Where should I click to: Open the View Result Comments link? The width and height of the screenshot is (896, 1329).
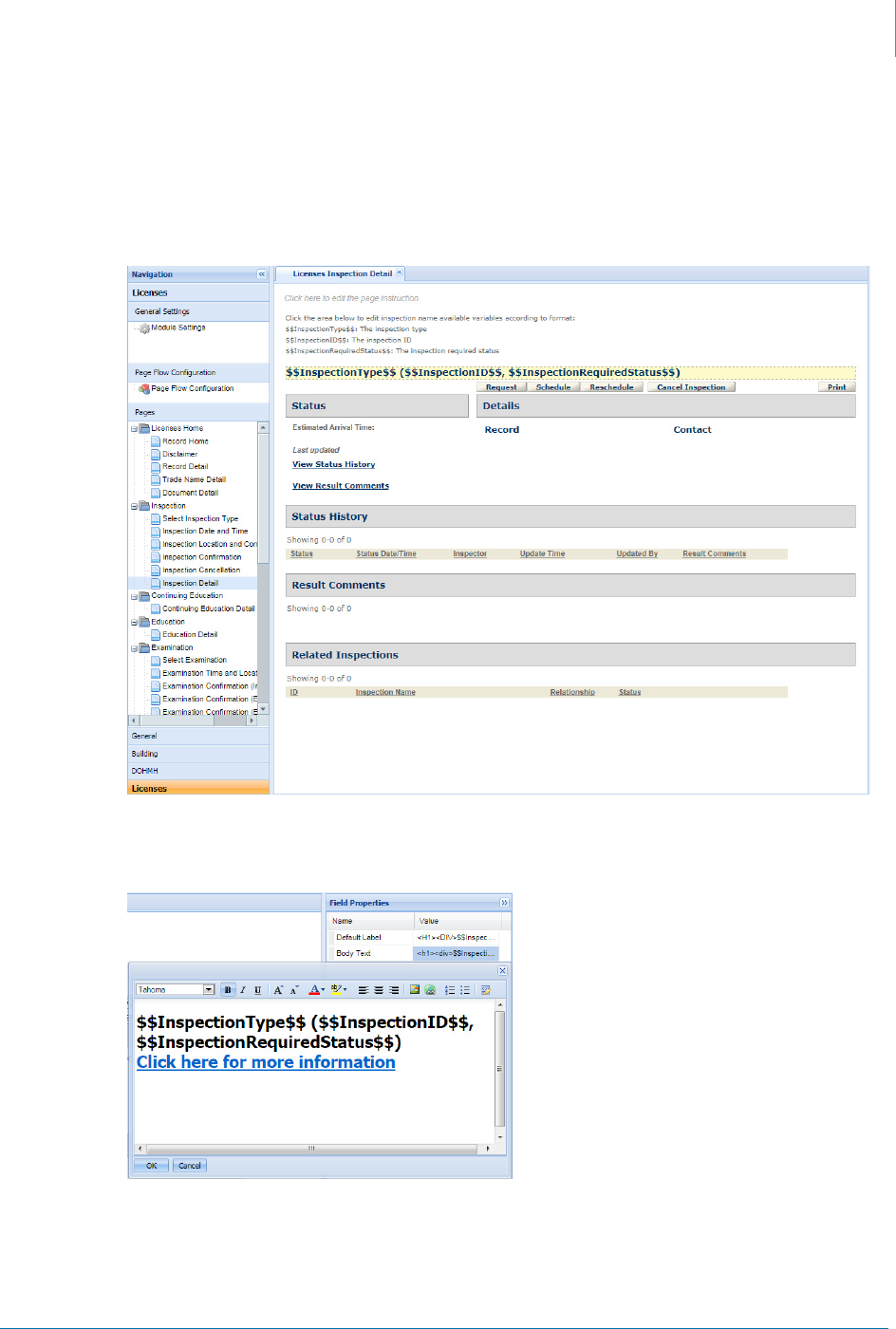341,485
